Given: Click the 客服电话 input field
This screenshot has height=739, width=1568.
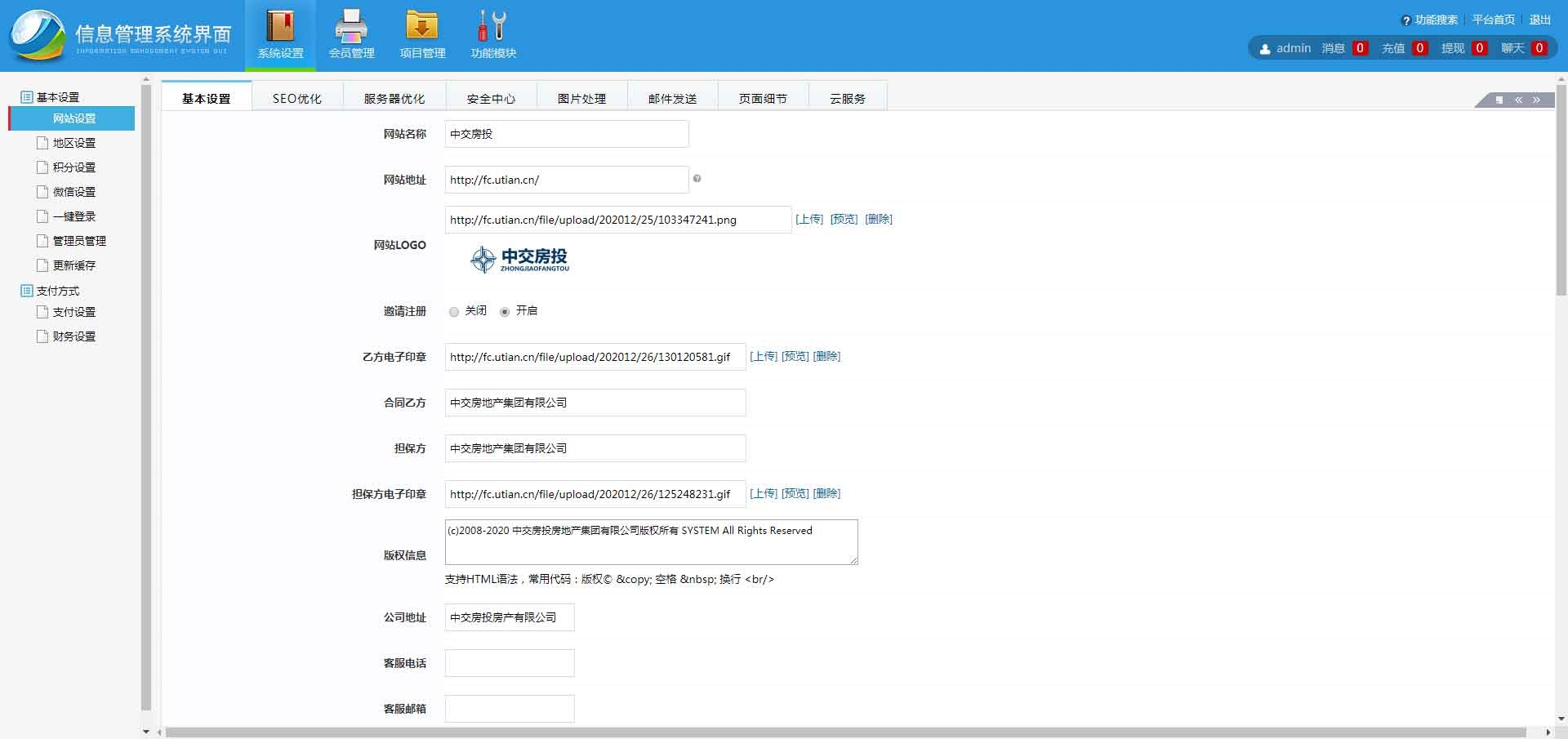Looking at the screenshot, I should (509, 663).
